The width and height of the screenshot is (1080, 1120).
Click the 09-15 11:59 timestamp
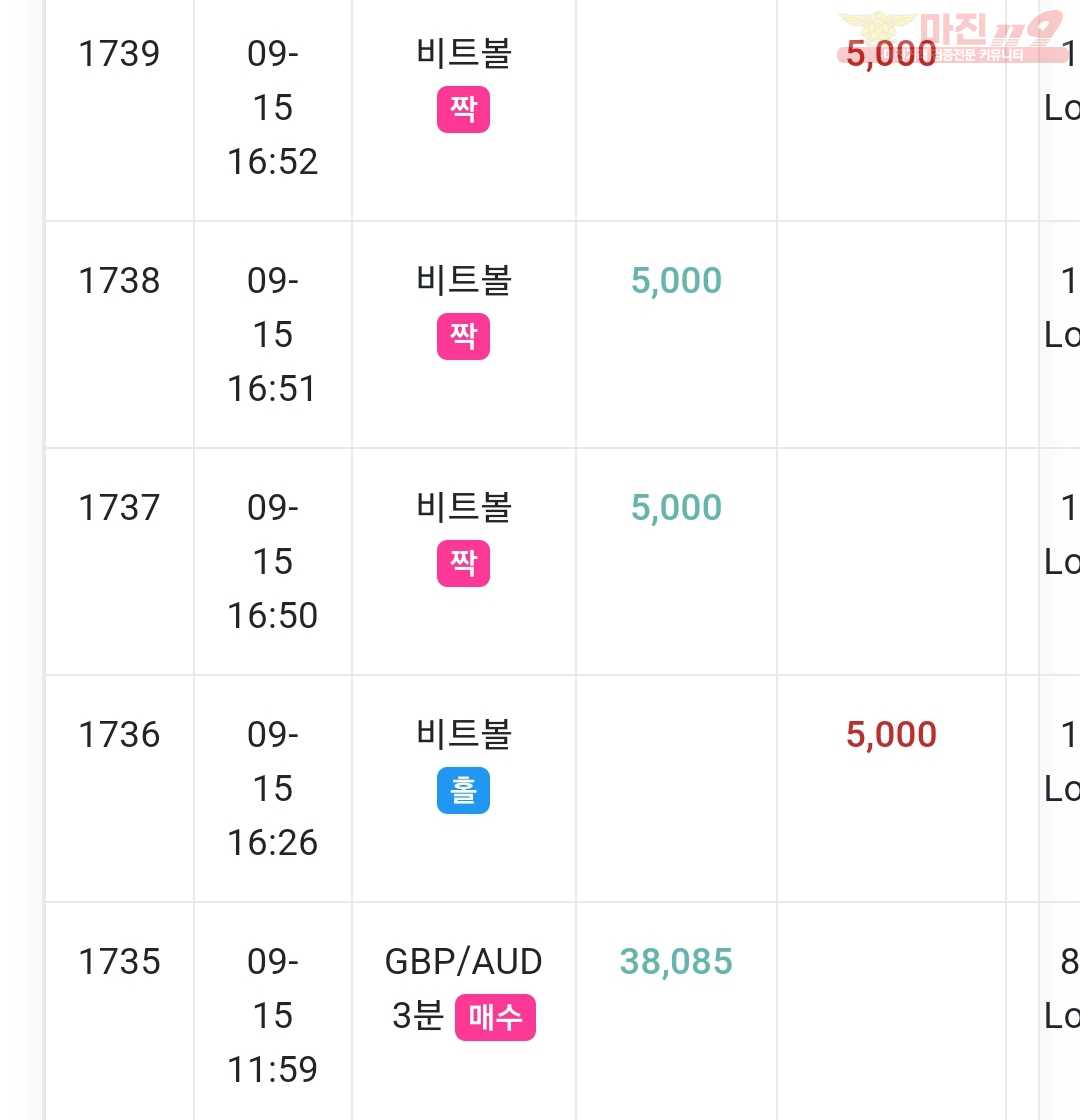click(x=272, y=1016)
